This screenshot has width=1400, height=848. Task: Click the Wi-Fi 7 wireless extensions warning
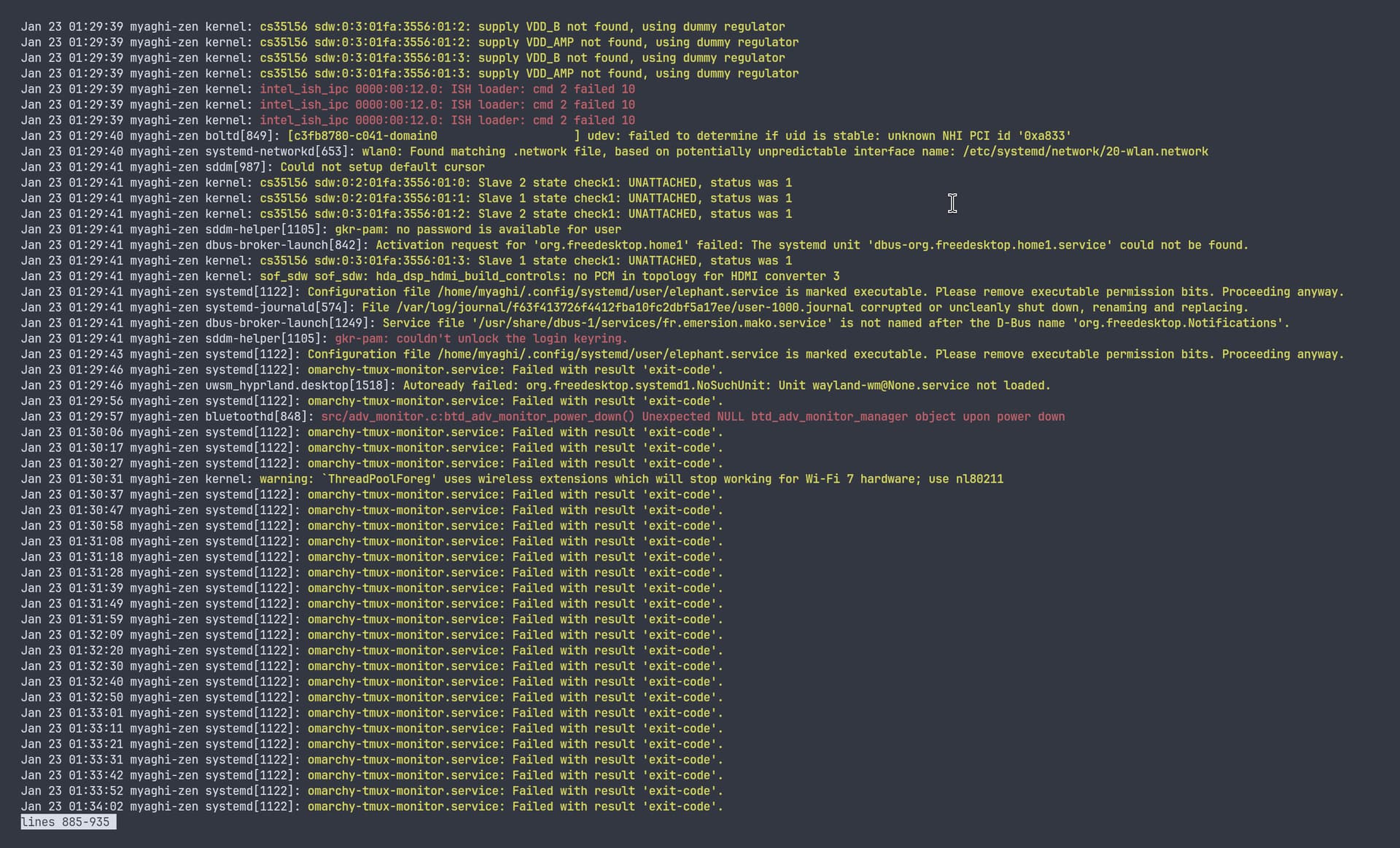(x=631, y=479)
